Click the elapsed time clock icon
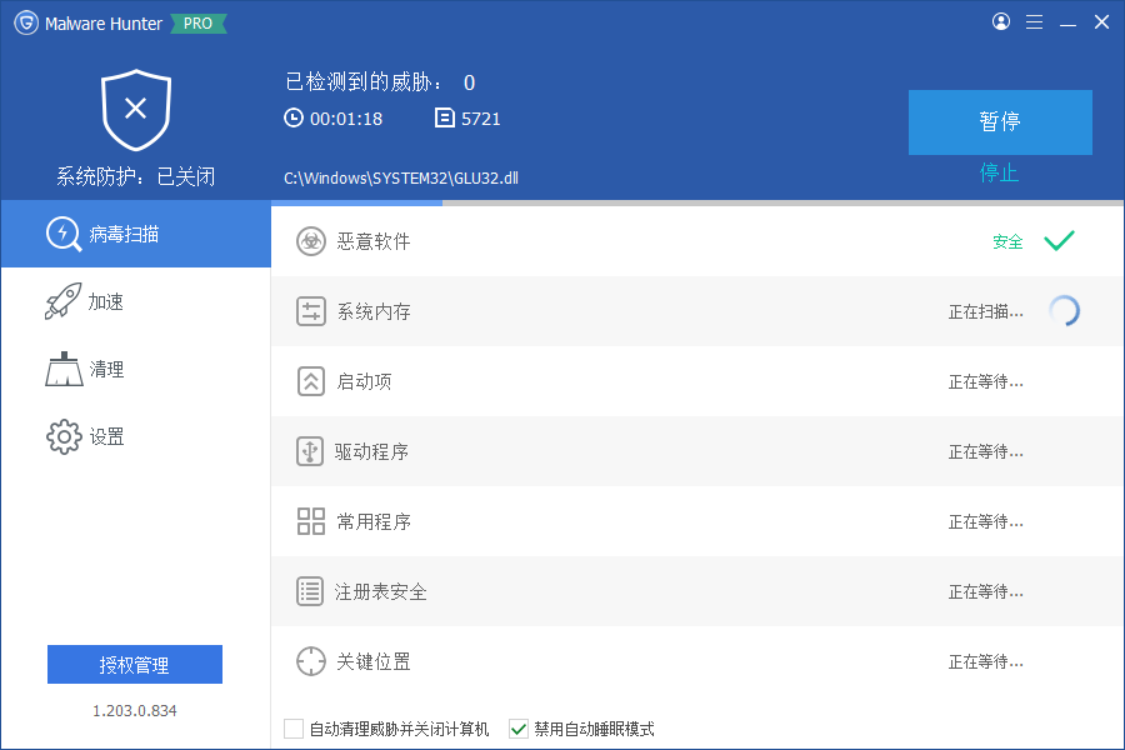Image resolution: width=1125 pixels, height=750 pixels. click(293, 118)
